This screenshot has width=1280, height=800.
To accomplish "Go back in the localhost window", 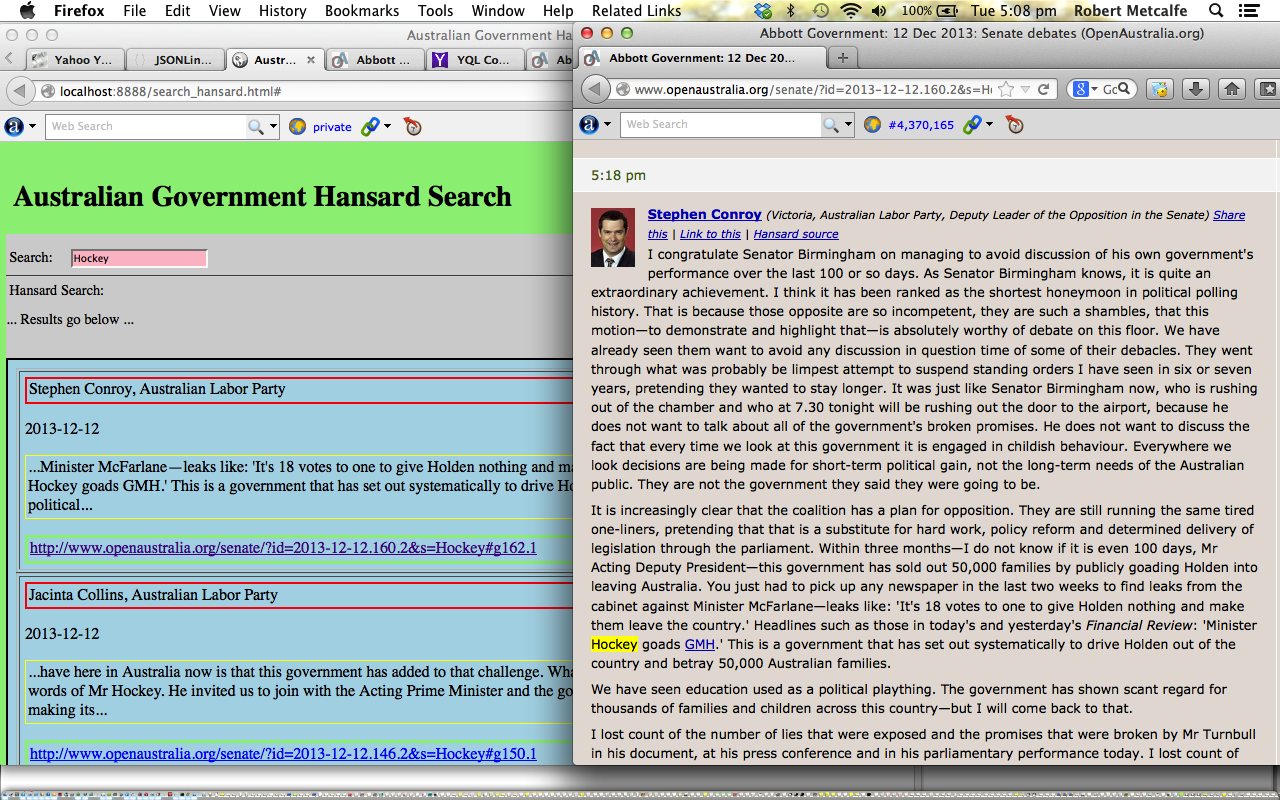I will point(19,91).
